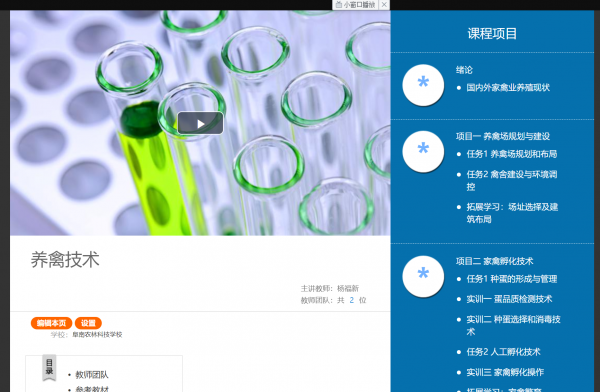This screenshot has height=392, width=600.
Task: Open 任务2 人工孵化技术
Action: (503, 352)
